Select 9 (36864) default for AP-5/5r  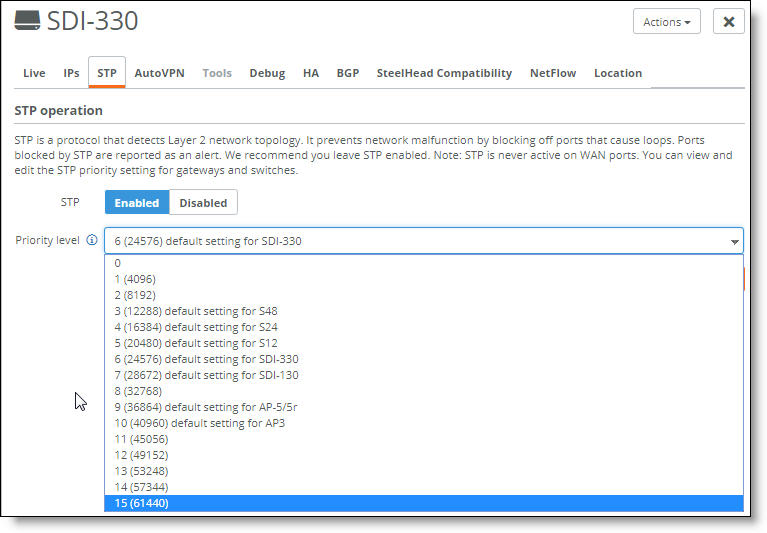[424, 407]
